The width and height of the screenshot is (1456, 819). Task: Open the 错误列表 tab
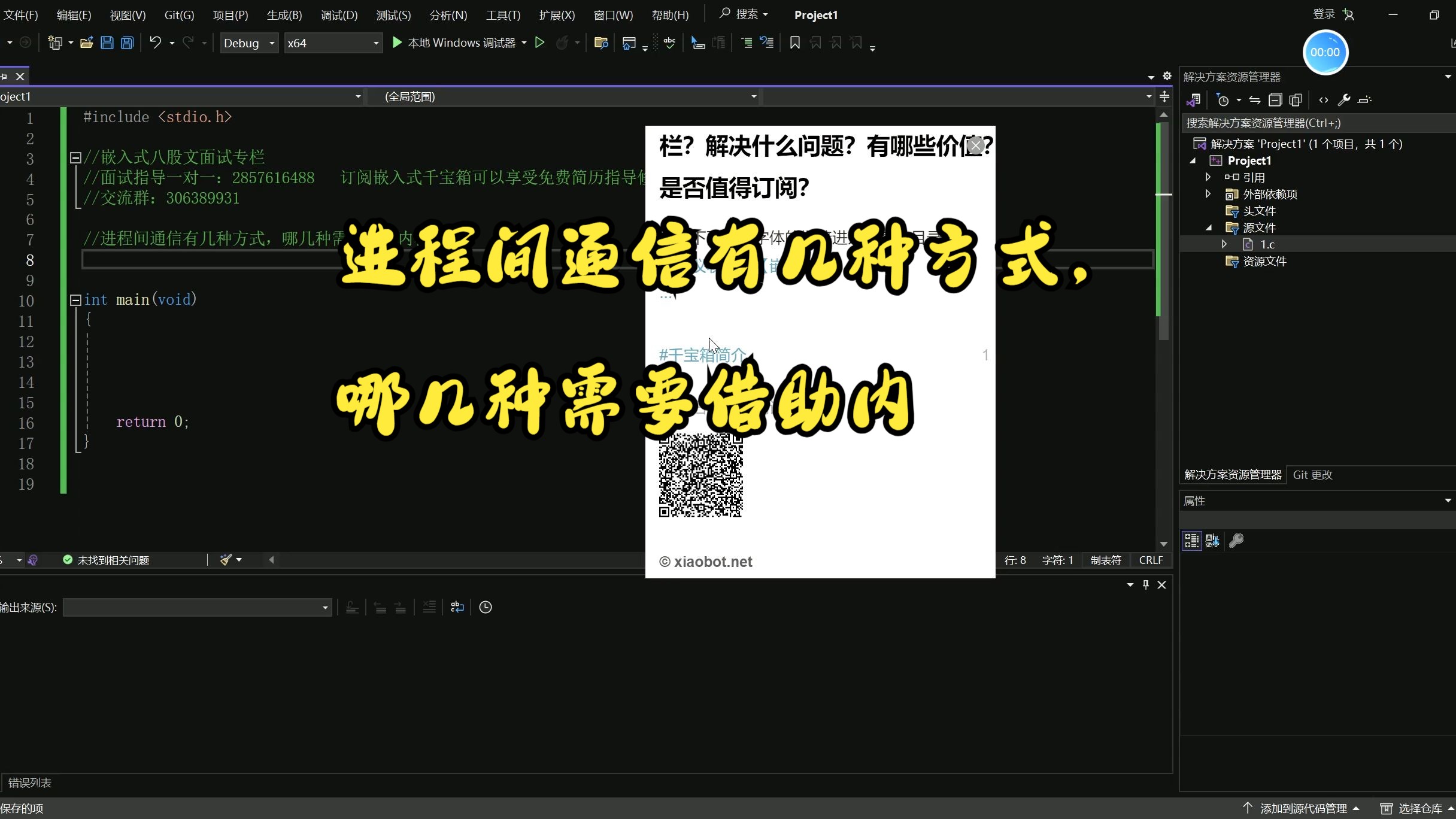click(x=30, y=782)
